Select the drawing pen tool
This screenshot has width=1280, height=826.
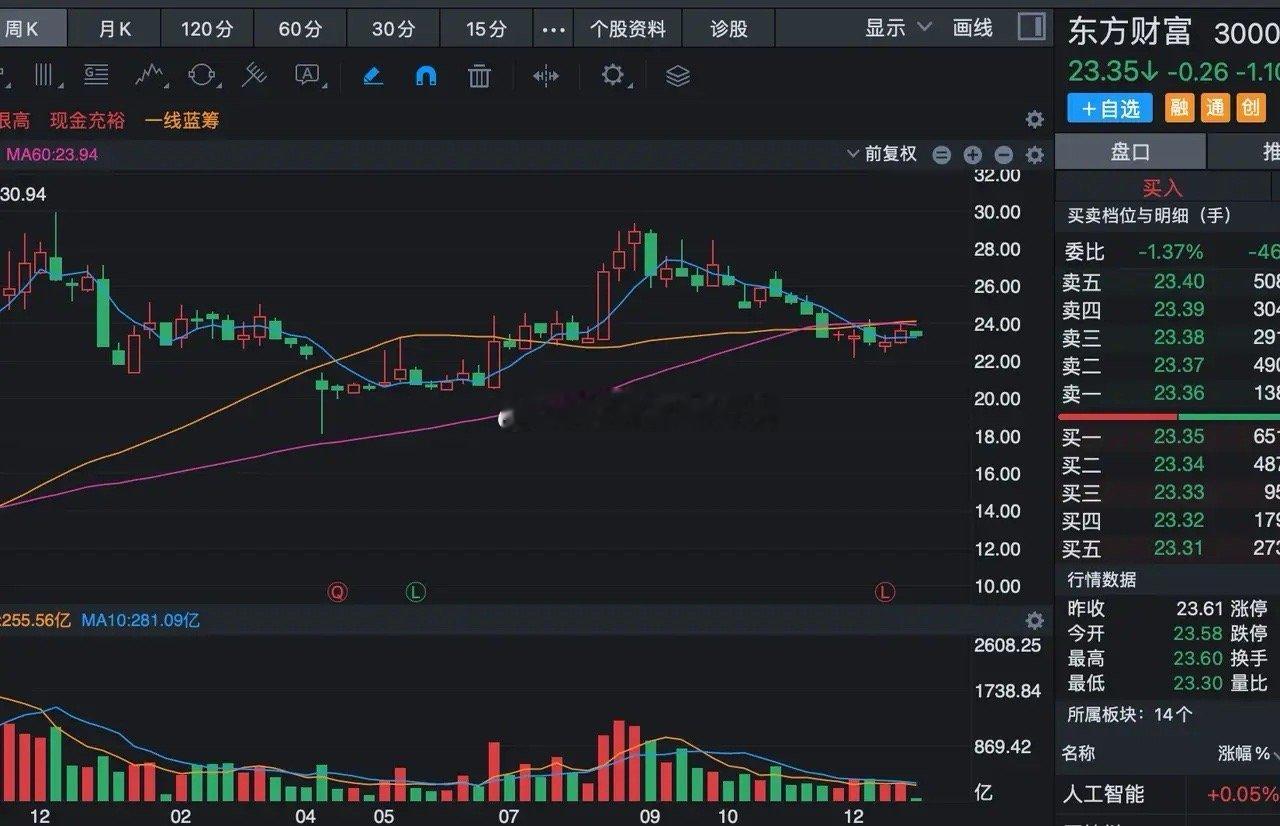pyautogui.click(x=372, y=75)
